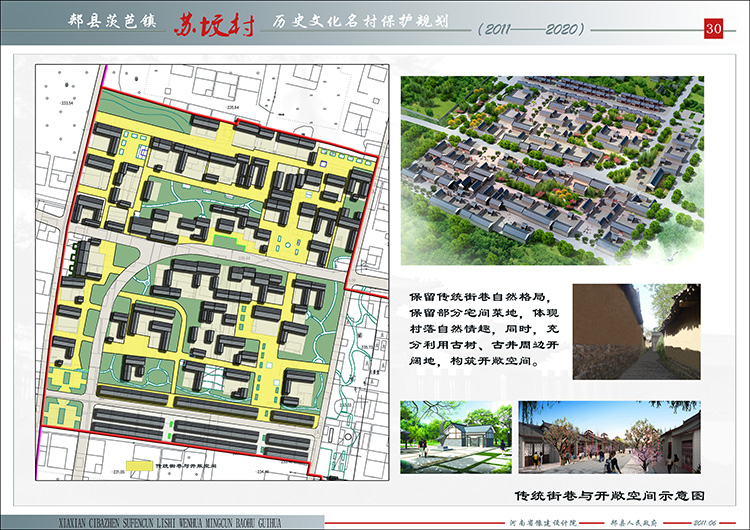Select the pedestrian street rendering image
This screenshot has width=750, height=530.
[x=608, y=438]
